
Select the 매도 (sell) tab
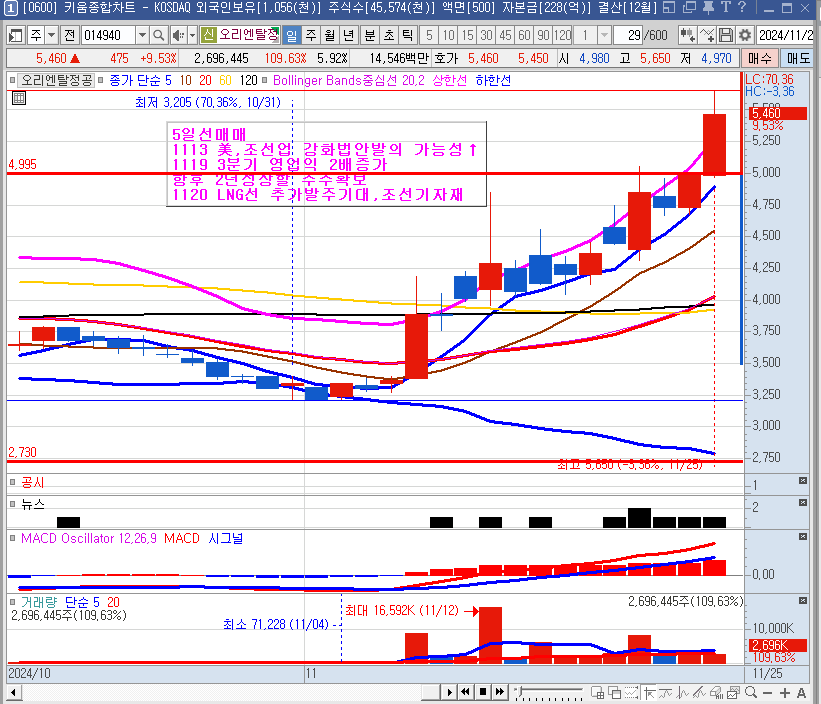tap(803, 58)
